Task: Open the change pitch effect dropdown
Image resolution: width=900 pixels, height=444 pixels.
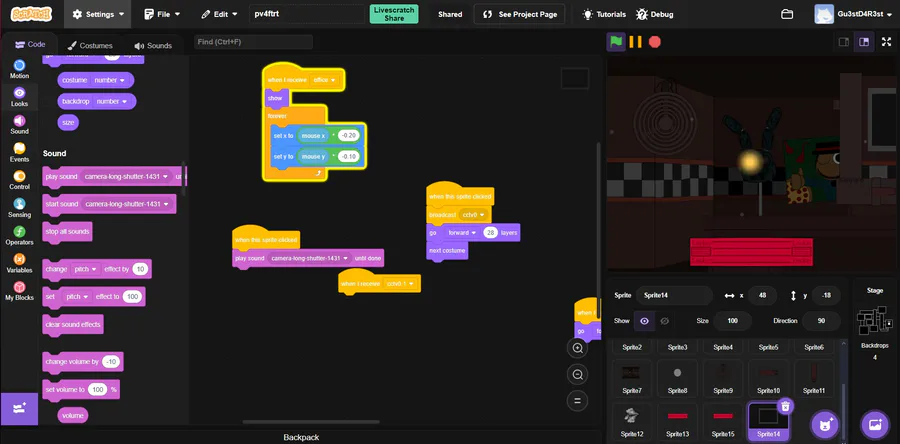Action: (x=86, y=269)
